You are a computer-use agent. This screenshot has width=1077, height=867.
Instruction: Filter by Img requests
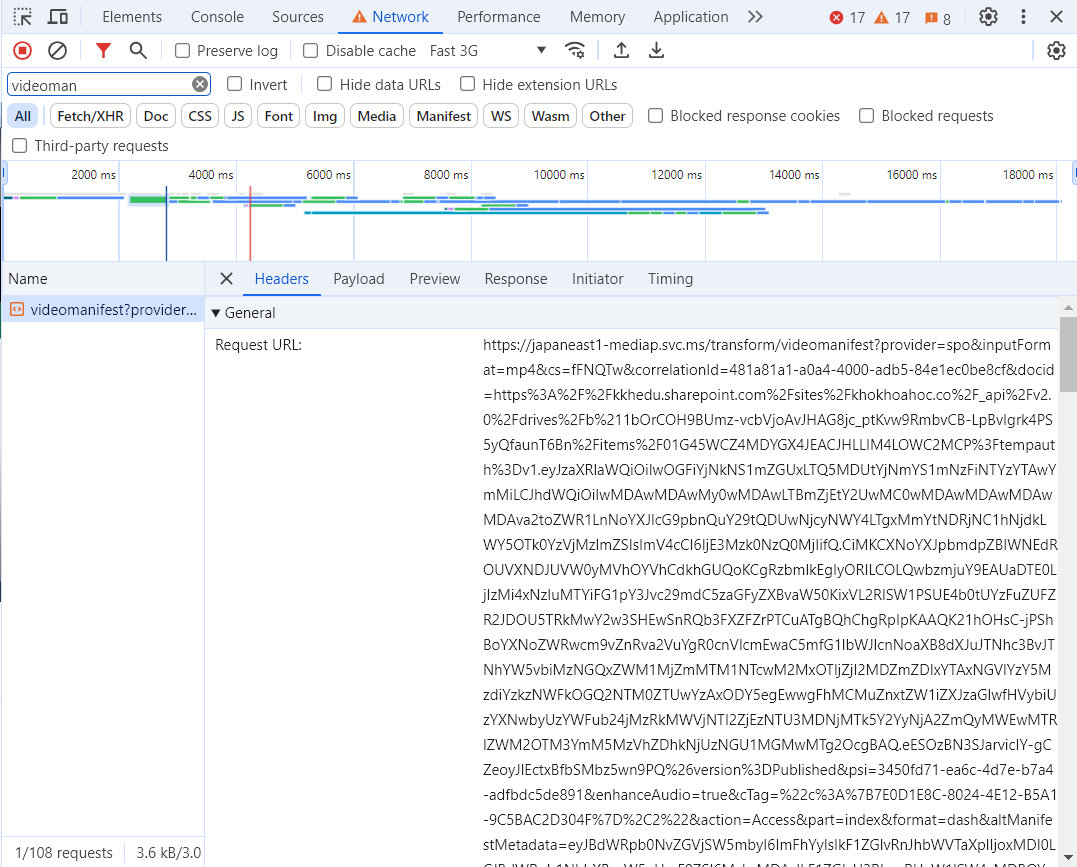point(325,116)
